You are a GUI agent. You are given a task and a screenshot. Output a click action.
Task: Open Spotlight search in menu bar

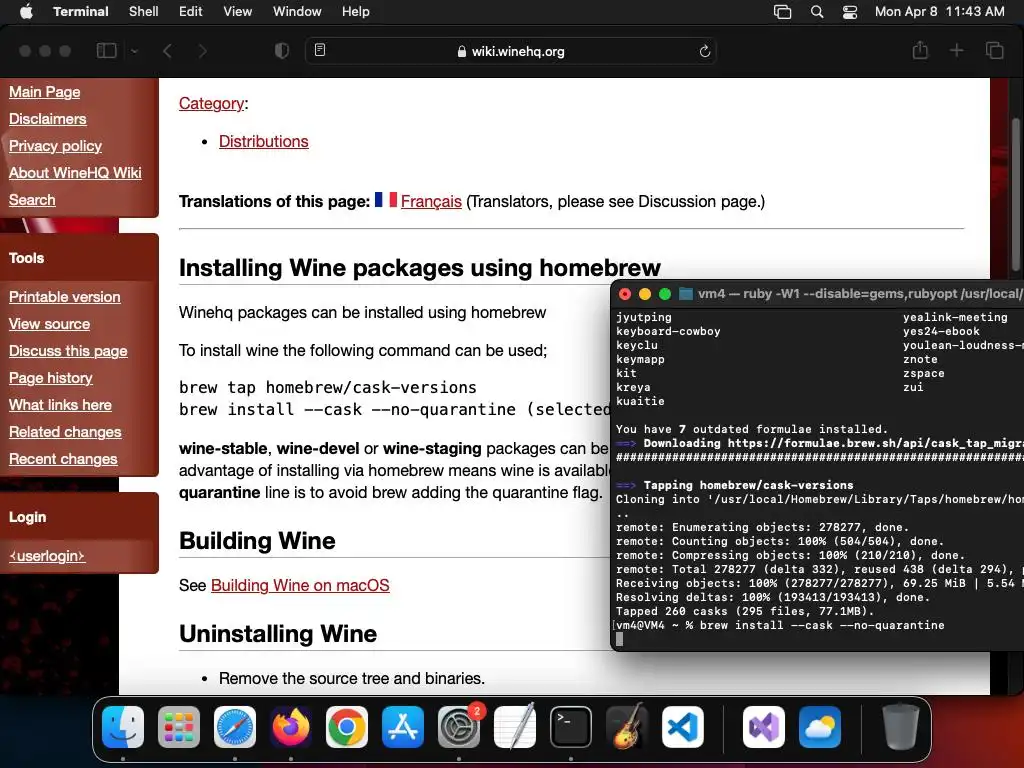tap(817, 12)
